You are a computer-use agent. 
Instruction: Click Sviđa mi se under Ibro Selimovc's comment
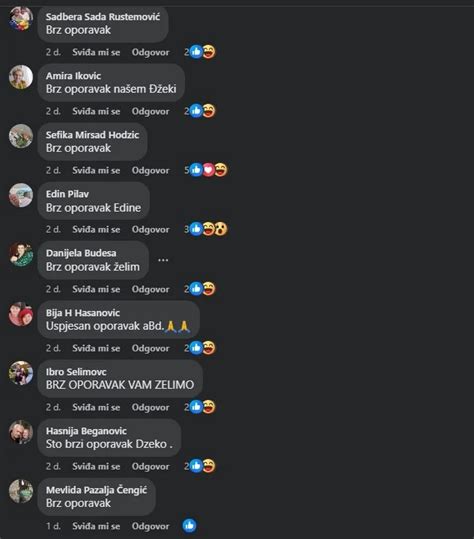tap(96, 407)
